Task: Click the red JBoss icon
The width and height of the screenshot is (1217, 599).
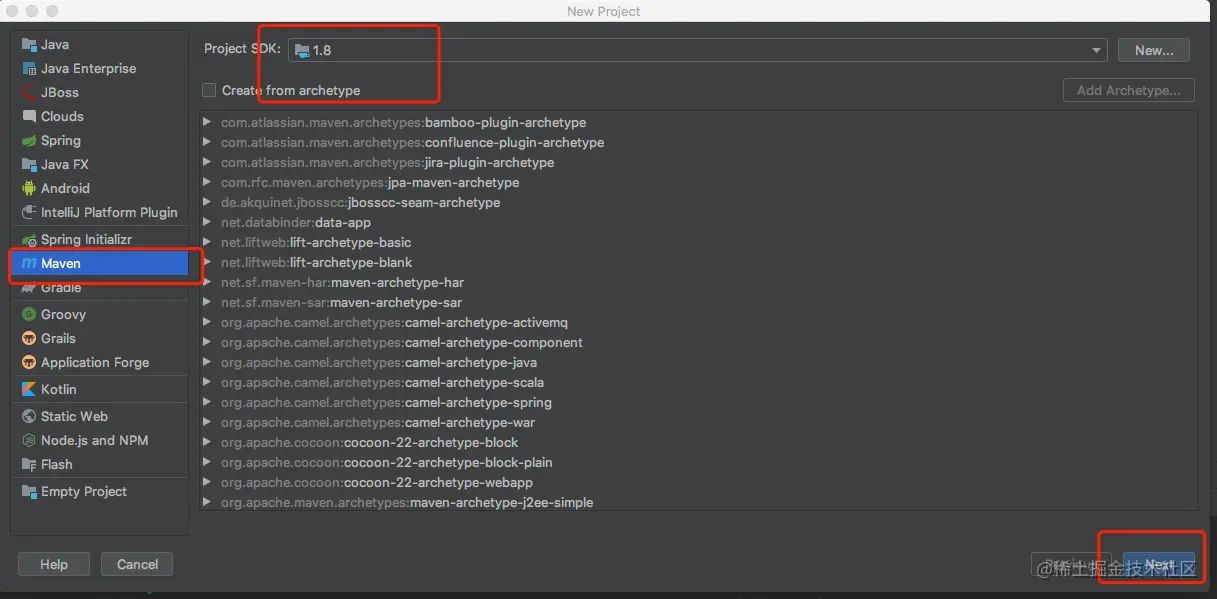Action: click(x=29, y=93)
